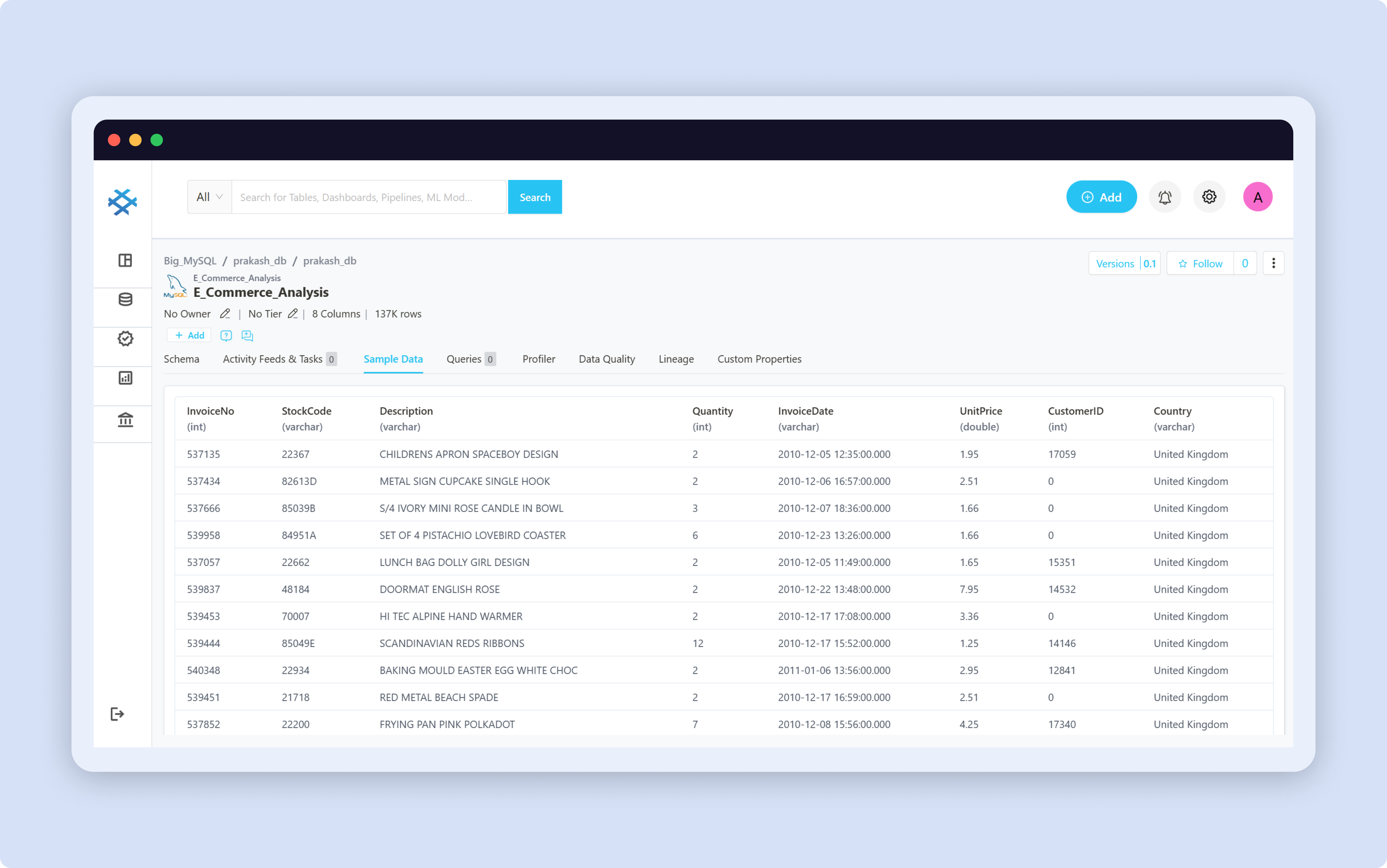Viewport: 1387px width, 868px height.
Task: Open the Databases icon in the sidebar
Action: [x=125, y=299]
